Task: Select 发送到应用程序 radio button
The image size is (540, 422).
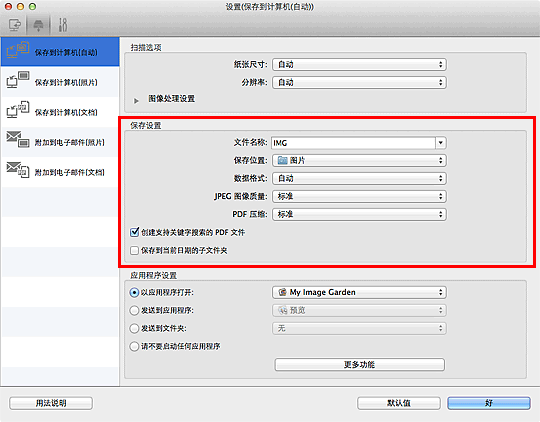Action: (134, 310)
